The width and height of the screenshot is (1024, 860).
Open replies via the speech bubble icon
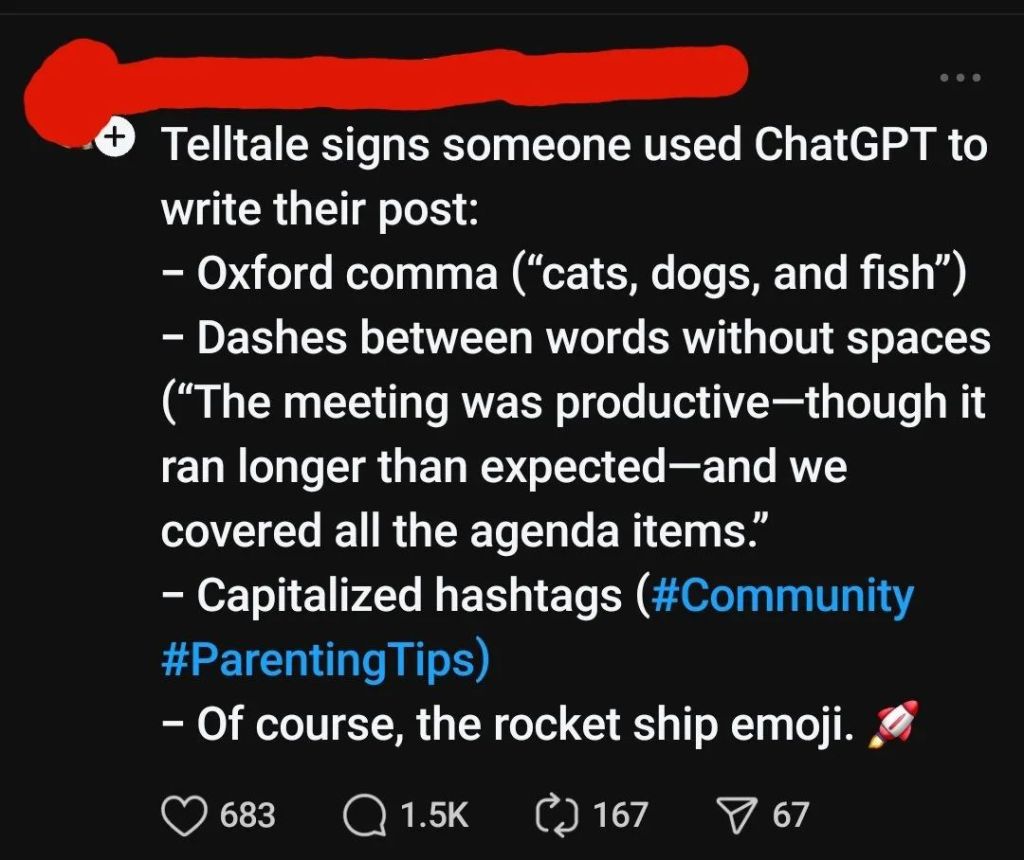[365, 814]
